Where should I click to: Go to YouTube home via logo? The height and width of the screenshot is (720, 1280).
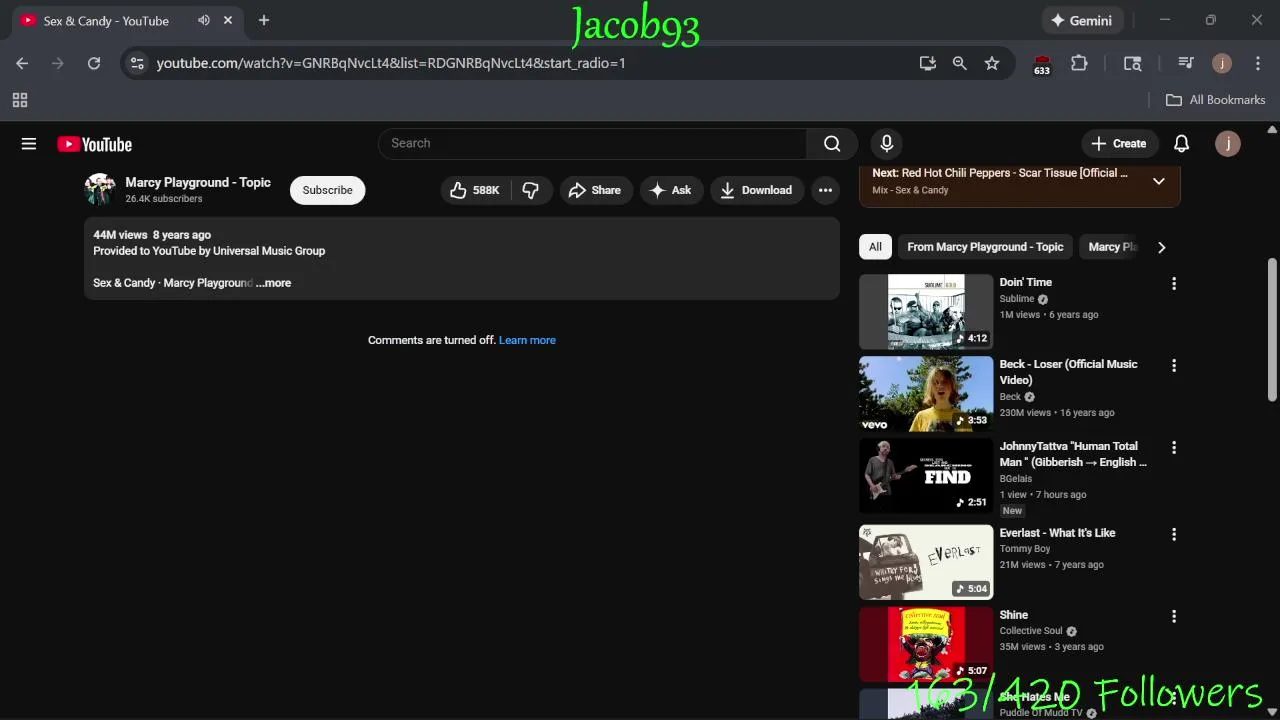pyautogui.click(x=94, y=144)
